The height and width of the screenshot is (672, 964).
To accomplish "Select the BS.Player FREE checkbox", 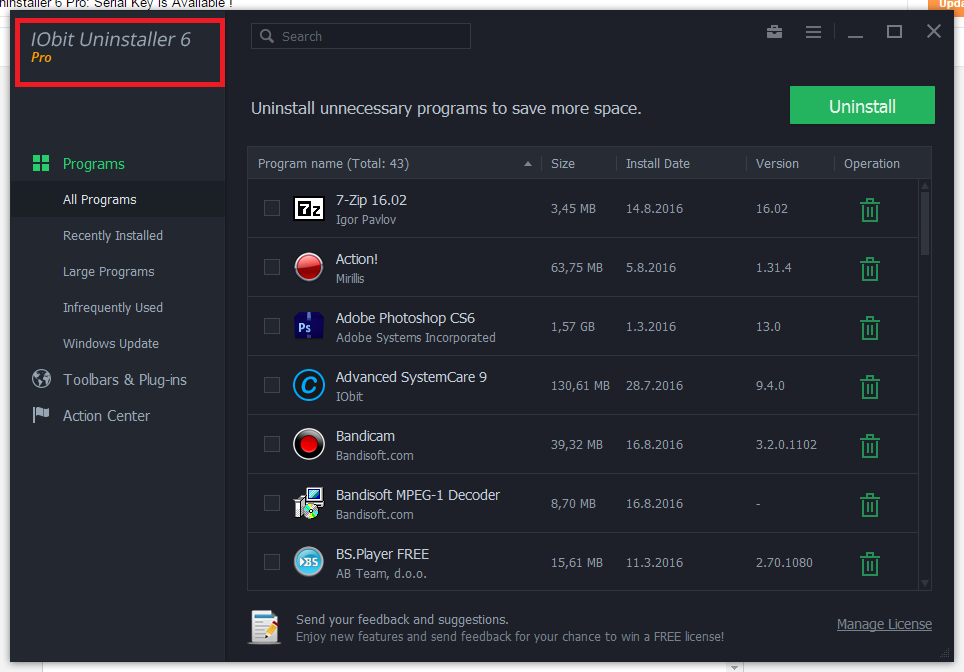I will coord(272,562).
